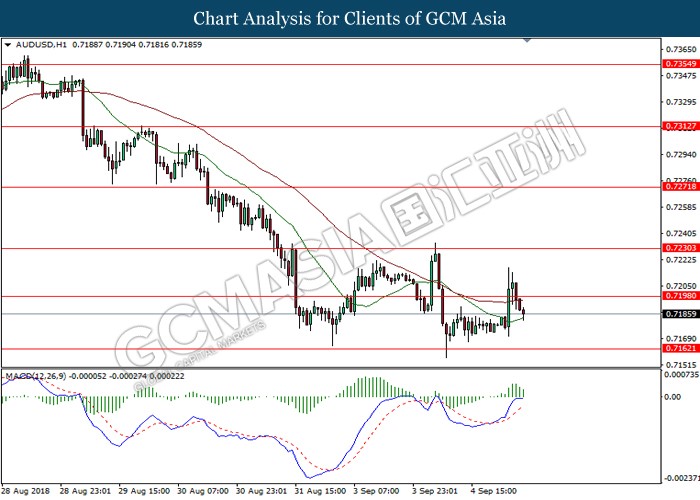
Task: Select the 0.71621 red price label
Action: 680,348
